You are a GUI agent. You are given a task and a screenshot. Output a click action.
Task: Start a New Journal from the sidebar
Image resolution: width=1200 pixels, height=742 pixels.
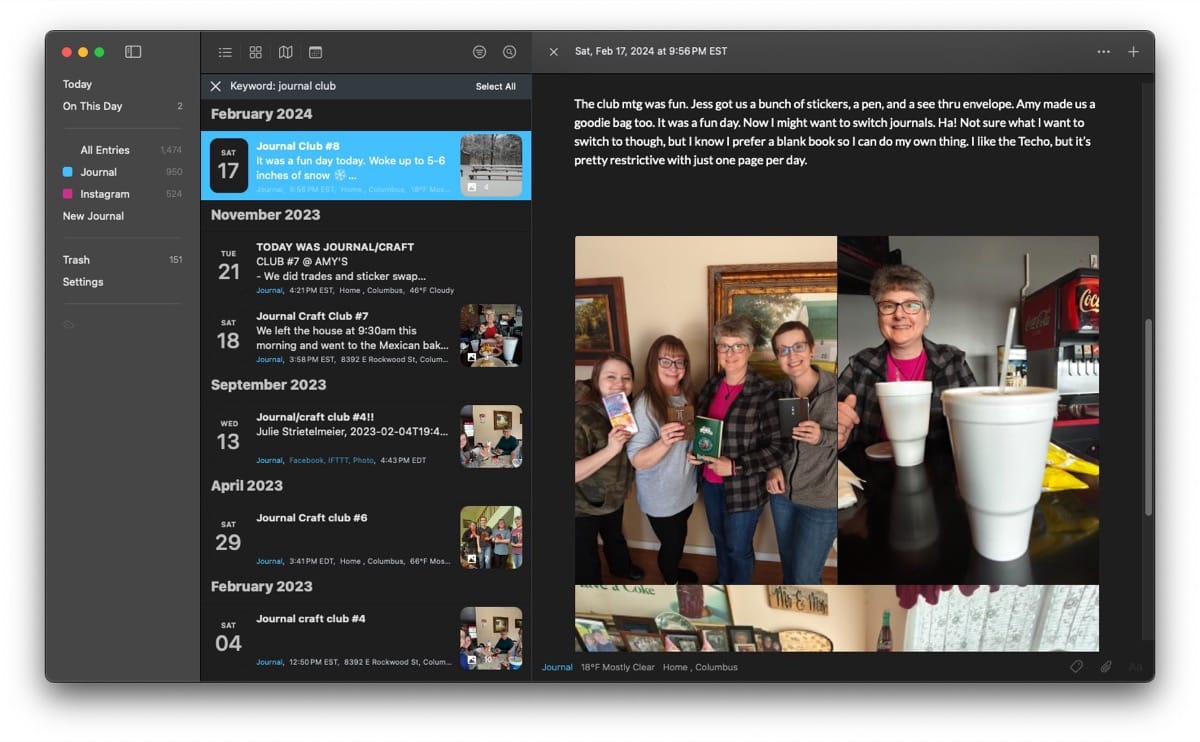(x=92, y=215)
